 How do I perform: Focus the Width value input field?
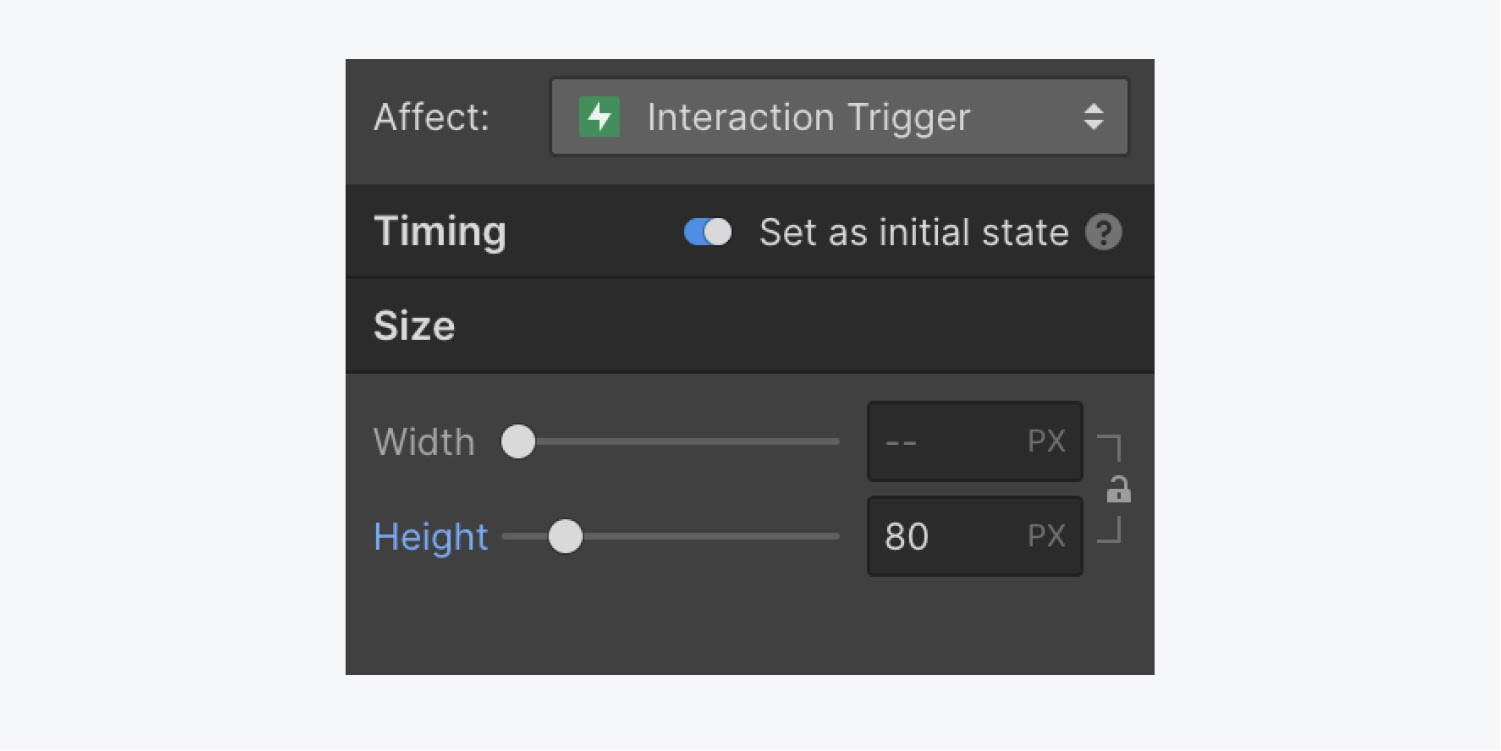[940, 442]
